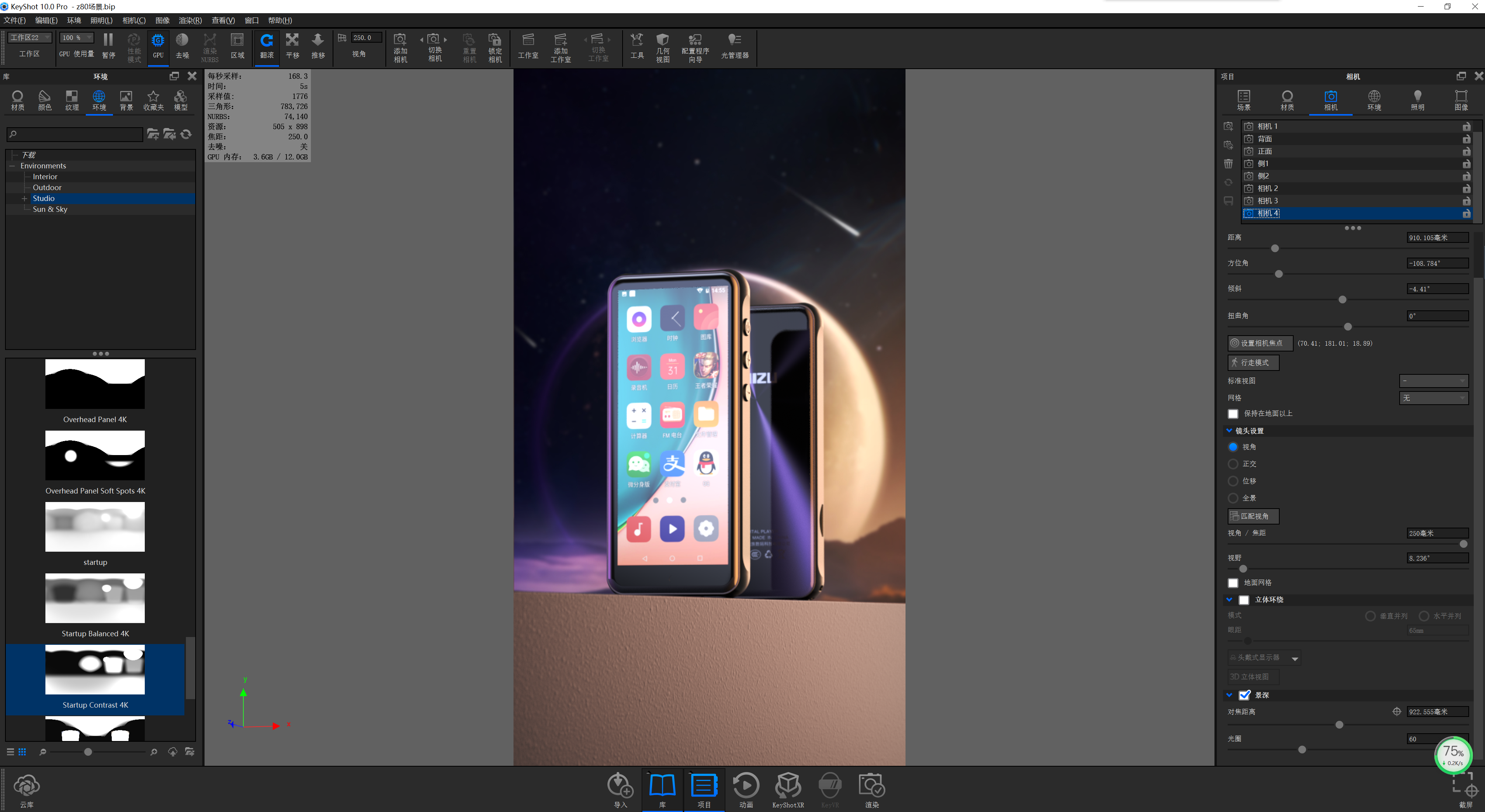1485x812 pixels.
Task: Enable the 地面网格 ground grid checkbox
Action: pos(1233,583)
